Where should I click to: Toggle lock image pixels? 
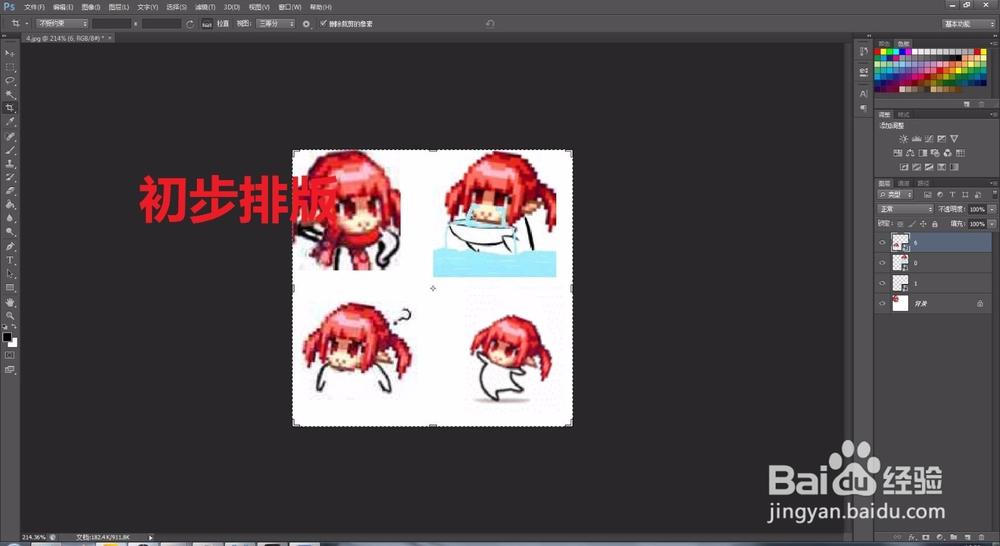point(911,224)
